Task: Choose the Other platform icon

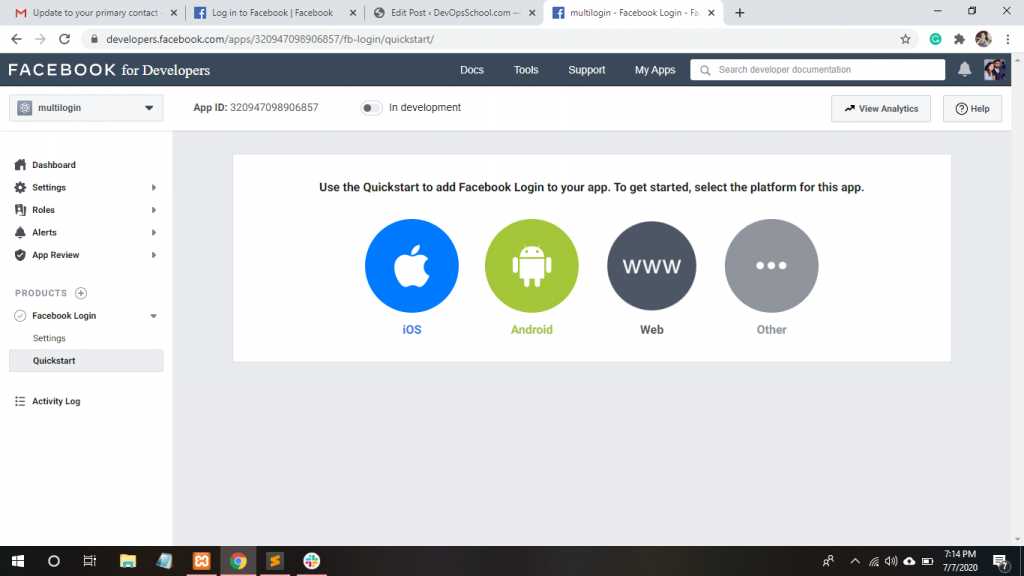Action: [x=771, y=266]
